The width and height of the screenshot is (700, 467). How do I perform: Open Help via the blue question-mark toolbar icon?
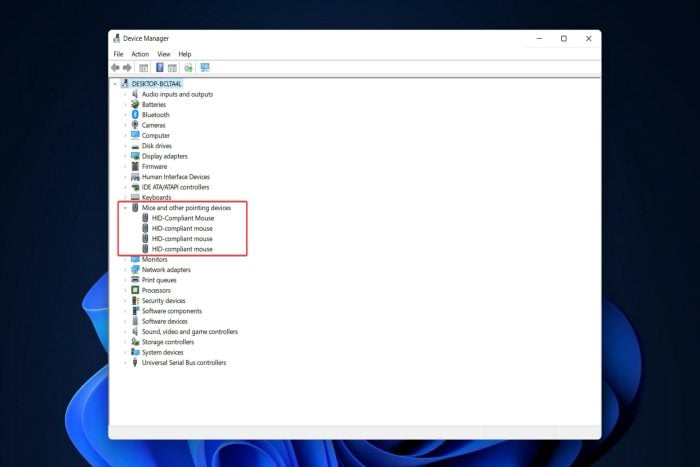pos(159,67)
